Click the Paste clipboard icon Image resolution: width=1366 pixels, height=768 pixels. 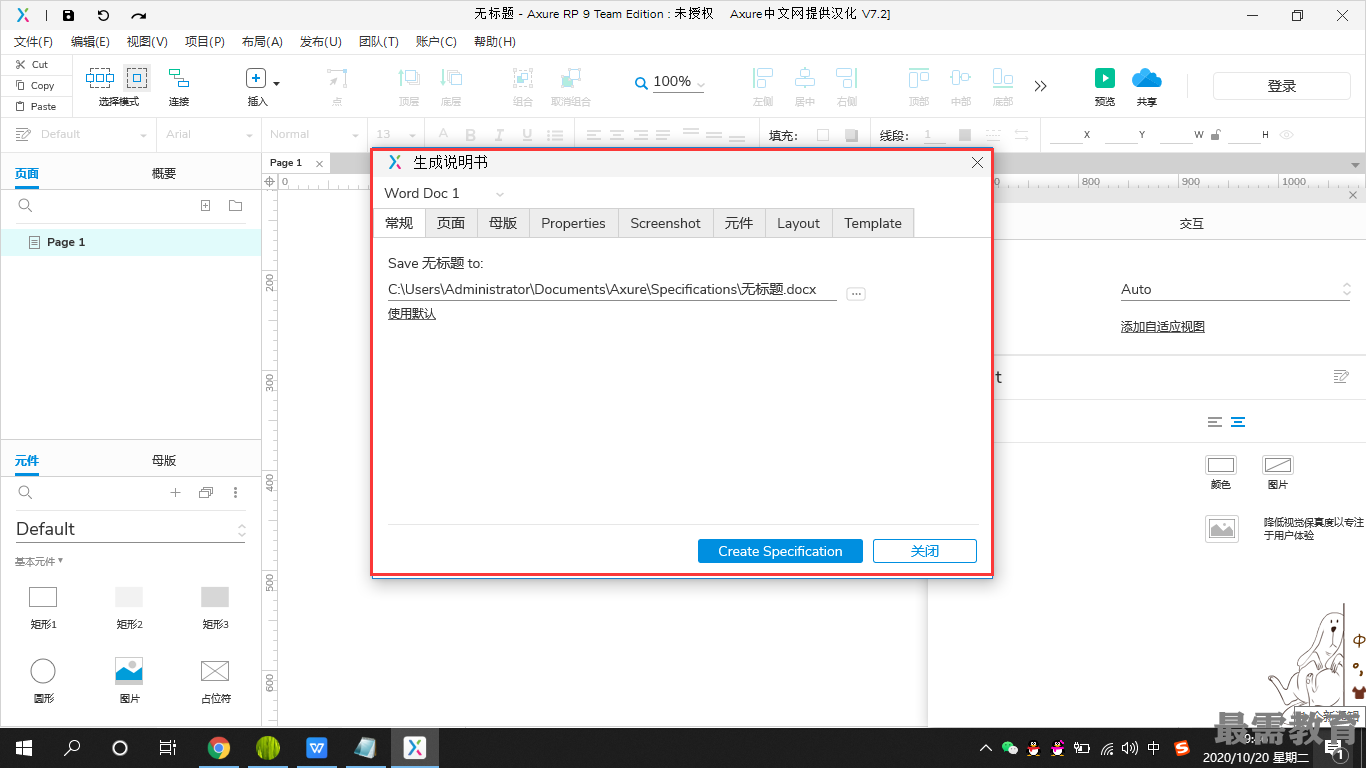[20, 106]
